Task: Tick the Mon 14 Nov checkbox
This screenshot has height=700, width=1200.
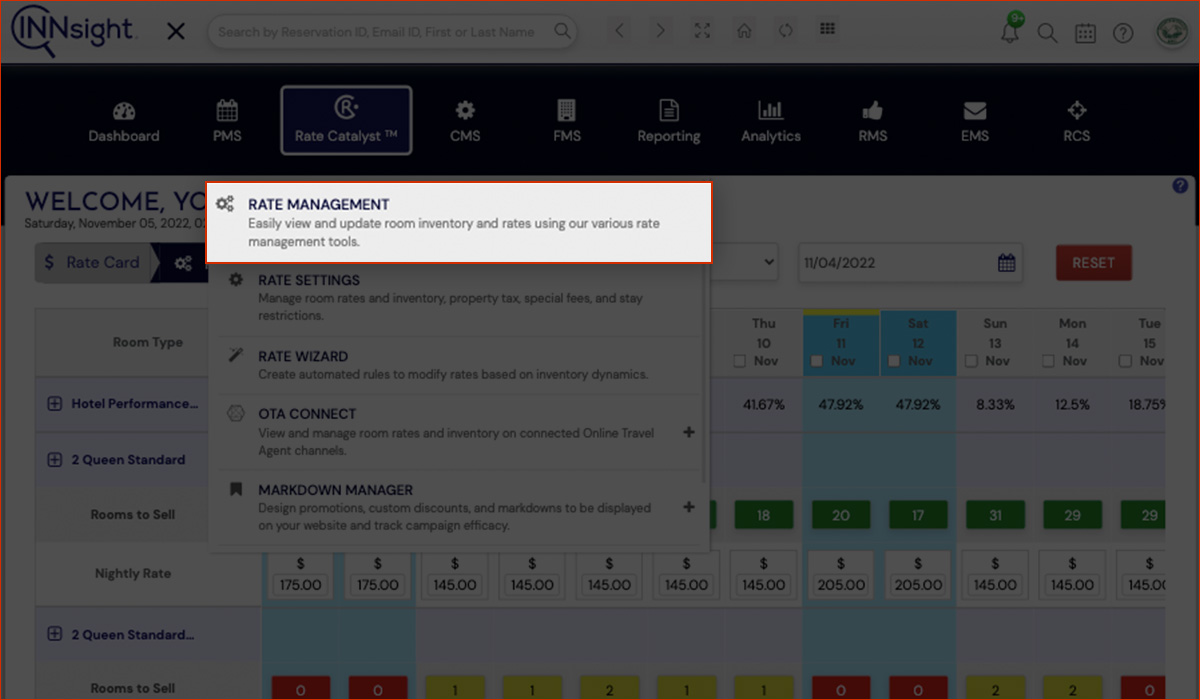Action: click(1048, 361)
